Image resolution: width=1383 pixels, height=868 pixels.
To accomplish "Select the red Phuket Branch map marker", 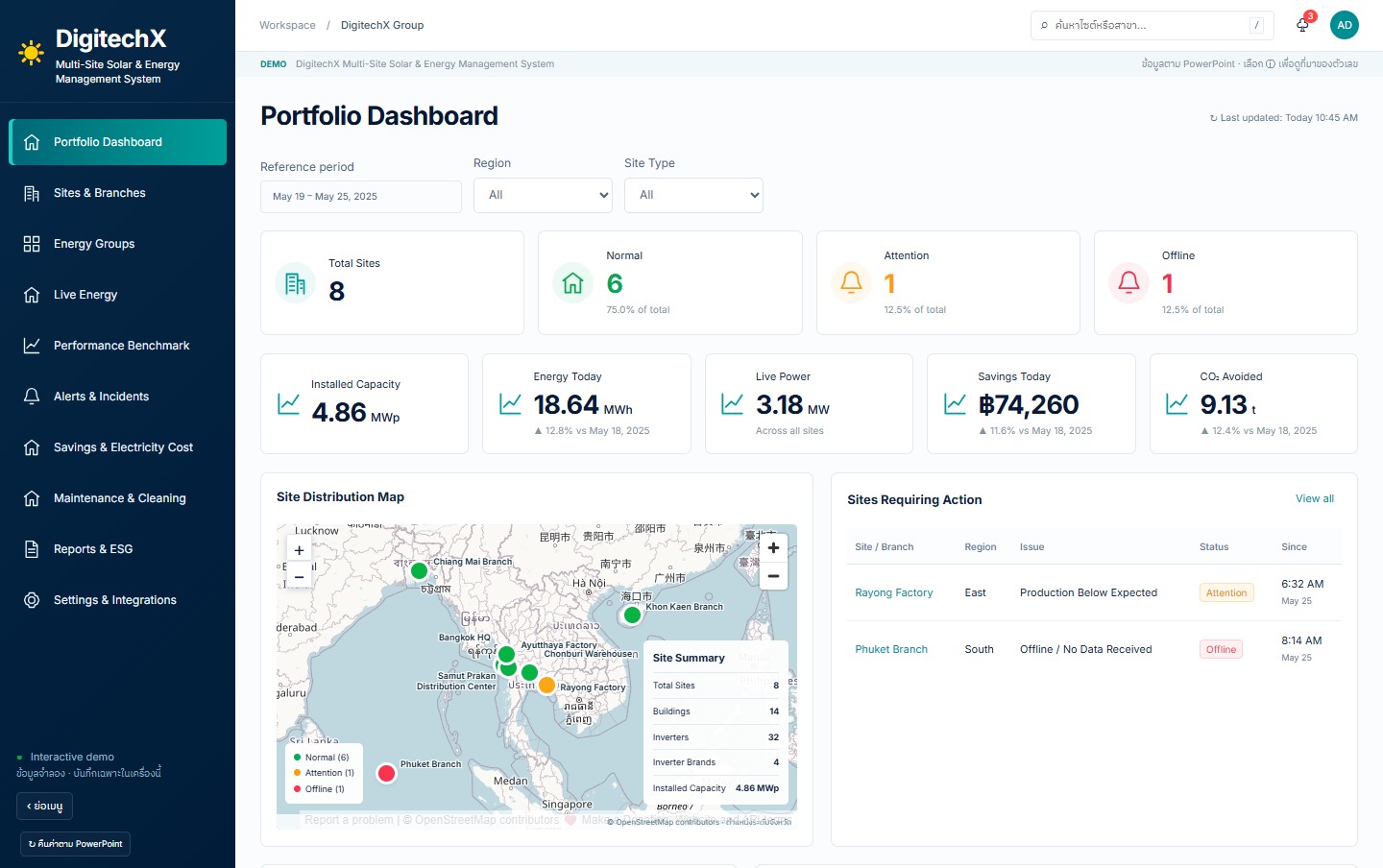I will (x=386, y=773).
